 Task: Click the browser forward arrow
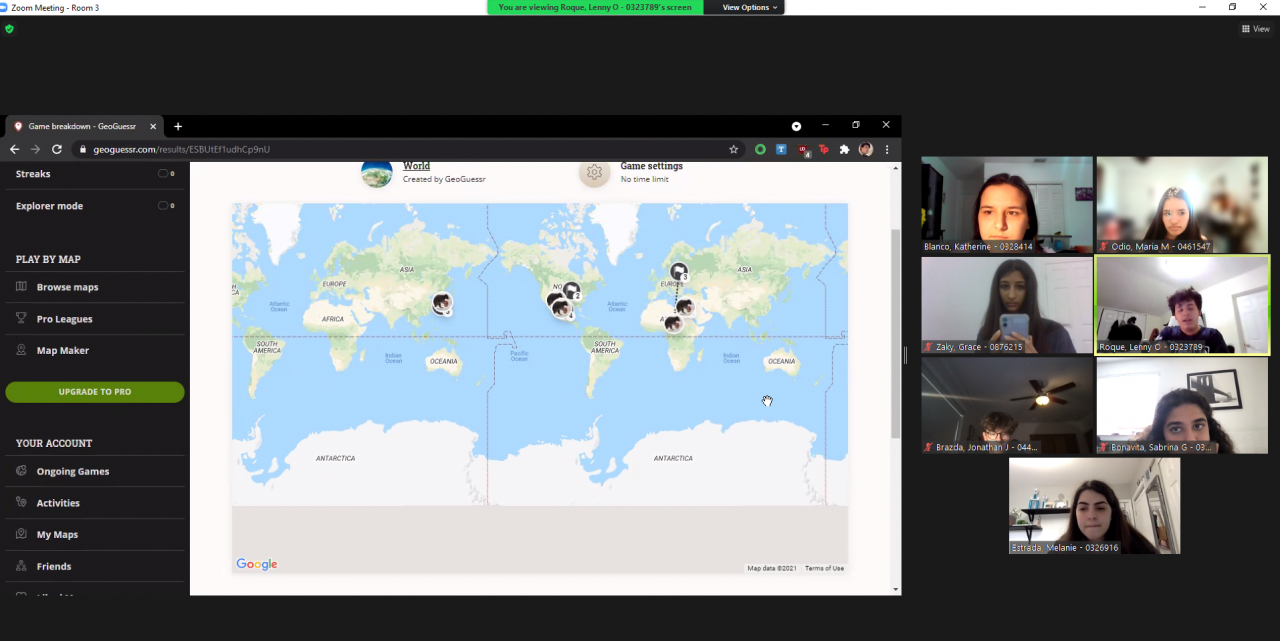coord(35,149)
